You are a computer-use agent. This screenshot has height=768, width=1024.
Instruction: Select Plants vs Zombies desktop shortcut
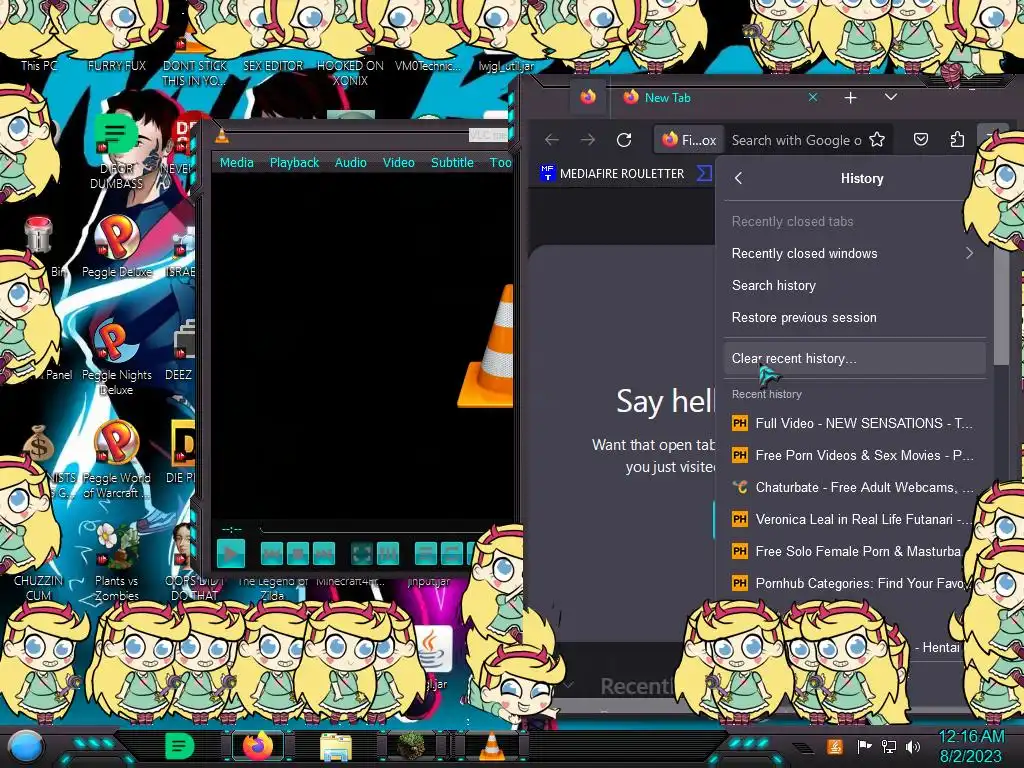[x=117, y=562]
